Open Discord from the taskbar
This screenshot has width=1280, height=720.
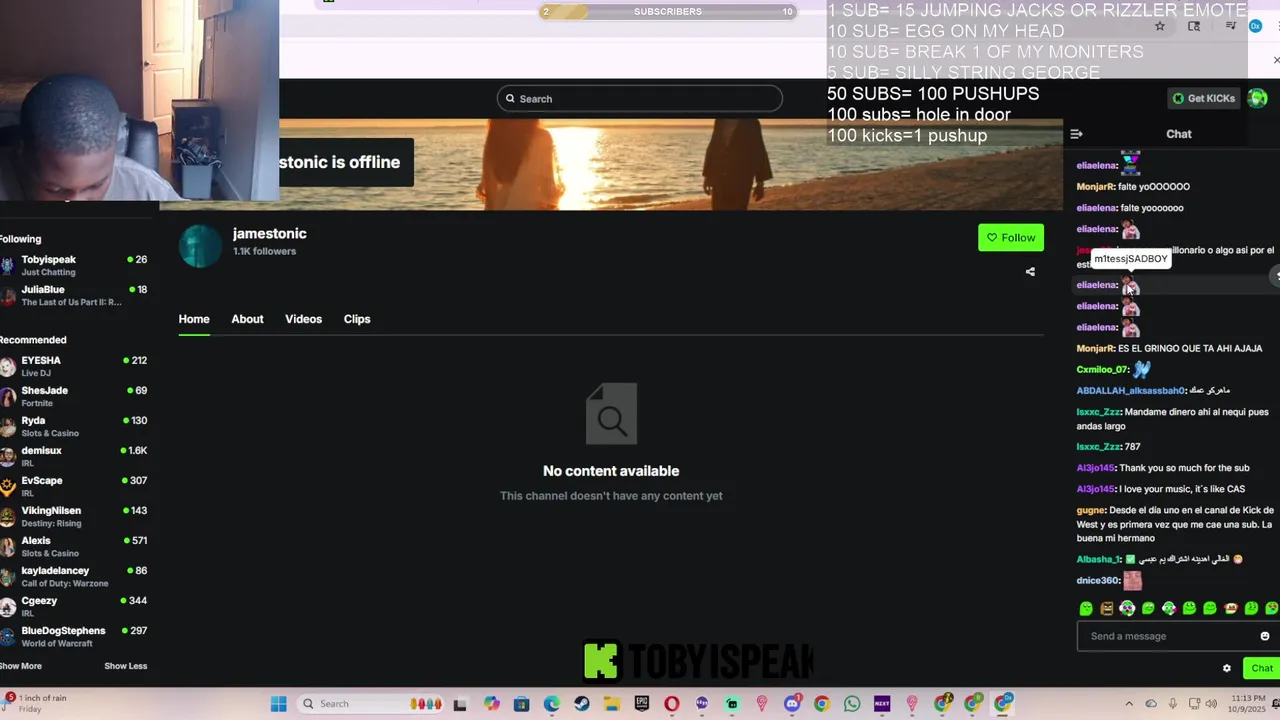pos(792,704)
